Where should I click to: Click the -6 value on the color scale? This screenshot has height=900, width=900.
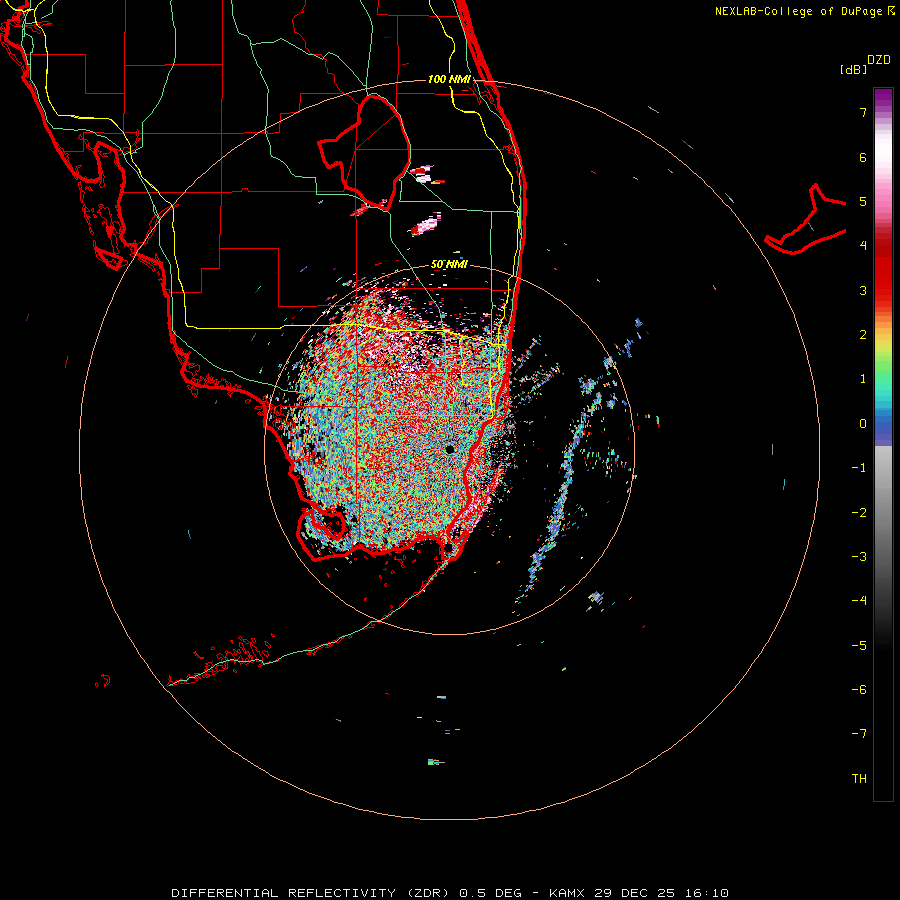(859, 690)
